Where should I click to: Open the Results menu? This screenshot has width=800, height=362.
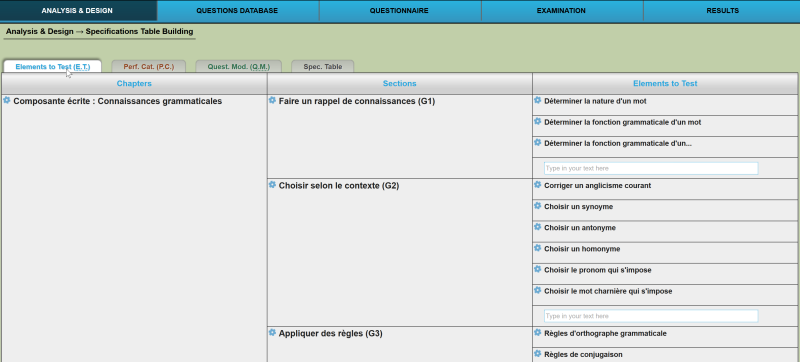[x=722, y=11]
